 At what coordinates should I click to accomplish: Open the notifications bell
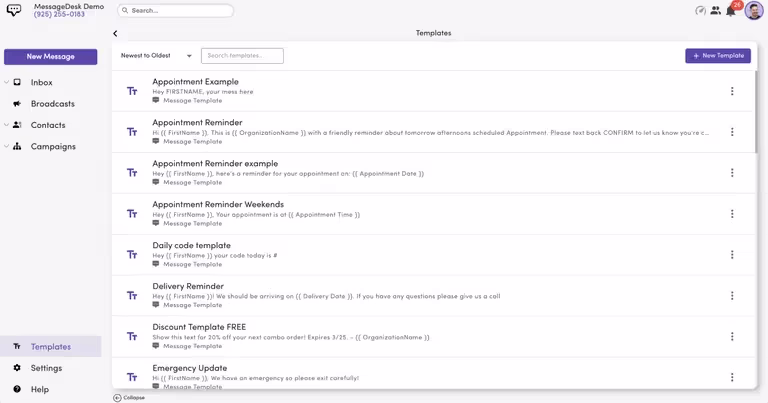pyautogui.click(x=731, y=11)
